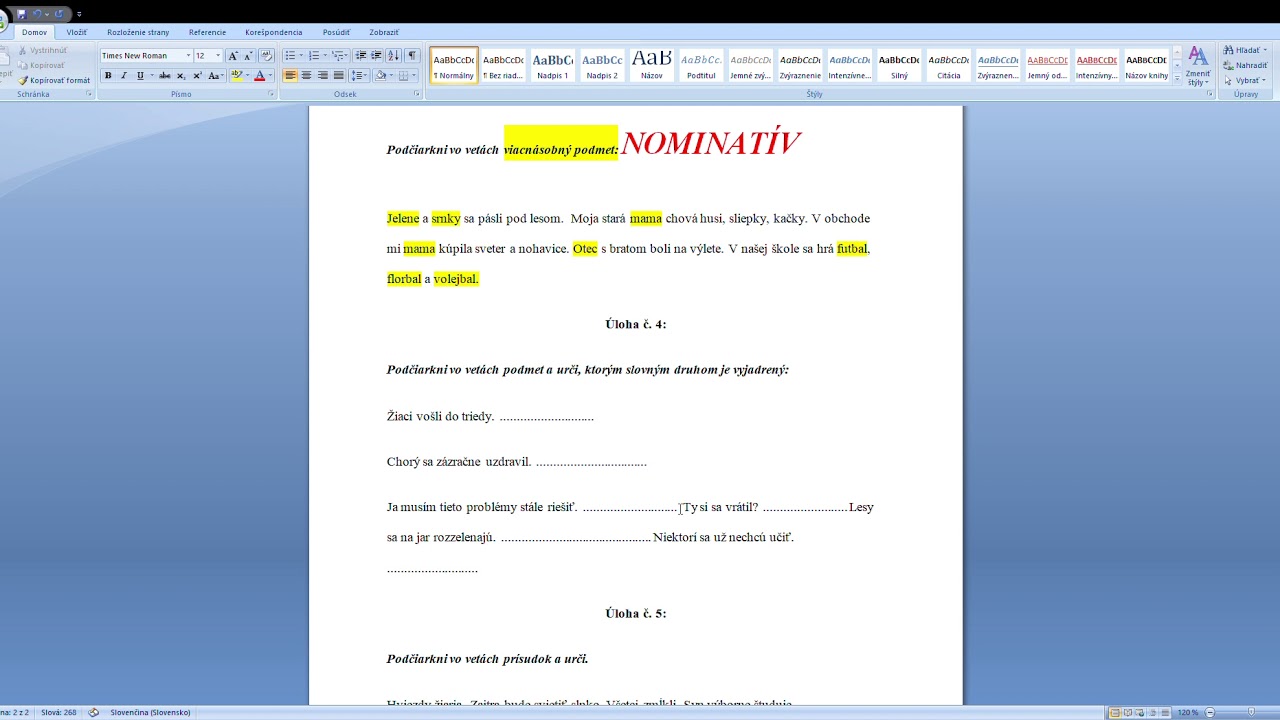Apply yellow text highlight color
This screenshot has width=1280, height=720.
pyautogui.click(x=236, y=76)
